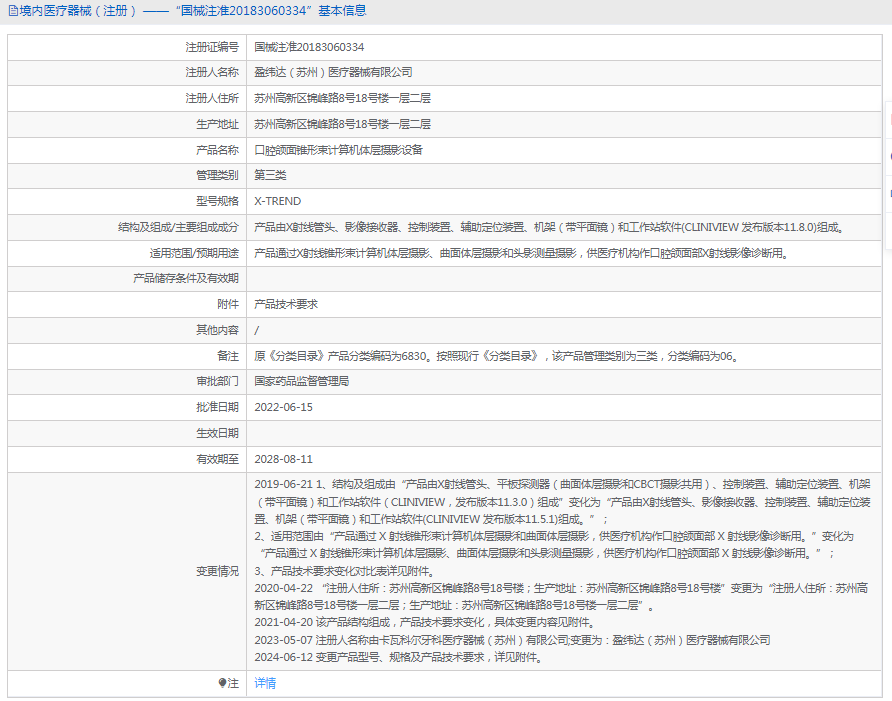Select the 2021-04-20 change entry
892x701 pixels.
(425, 622)
